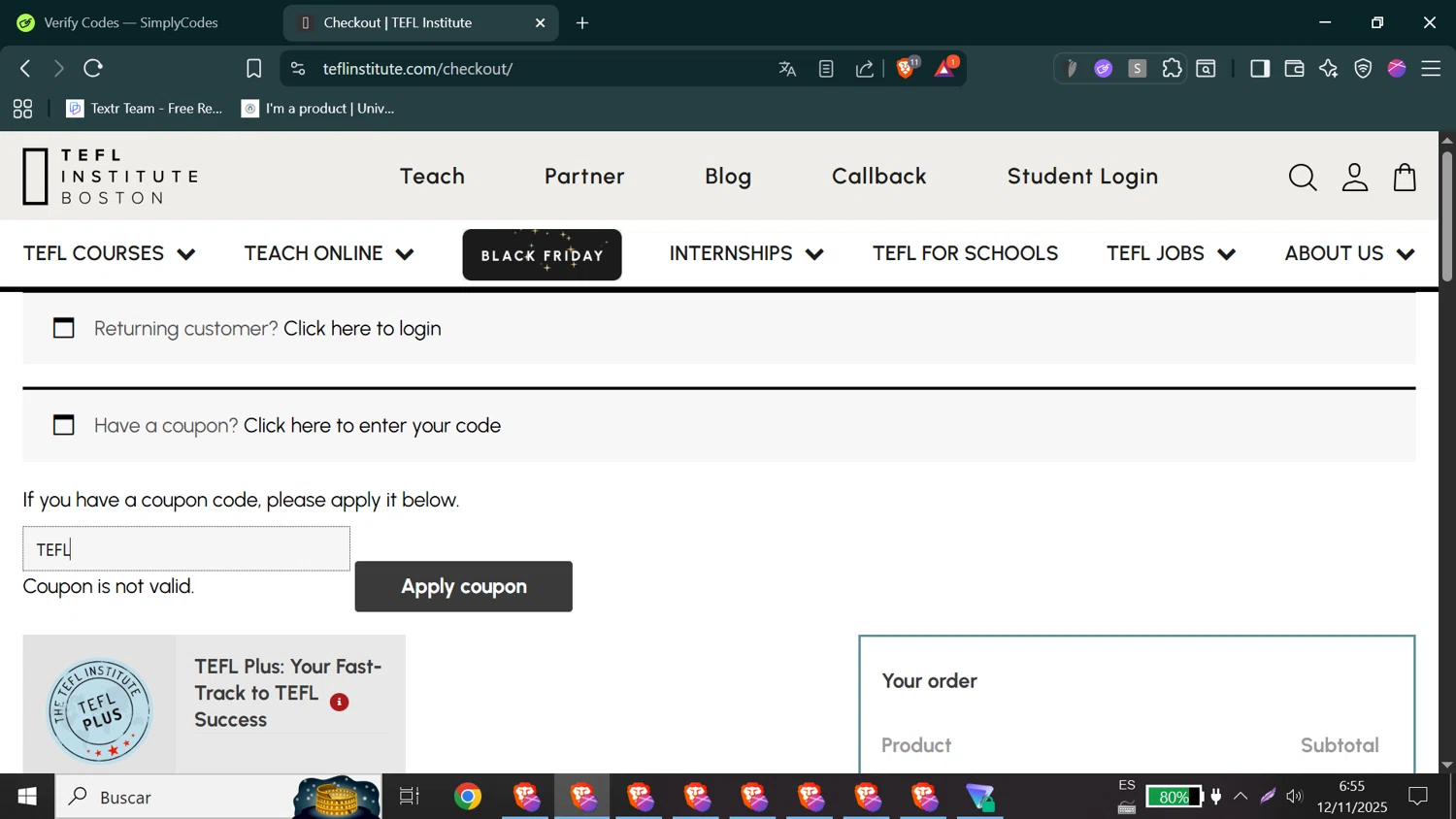
Task: Click here to login link
Action: (x=362, y=329)
